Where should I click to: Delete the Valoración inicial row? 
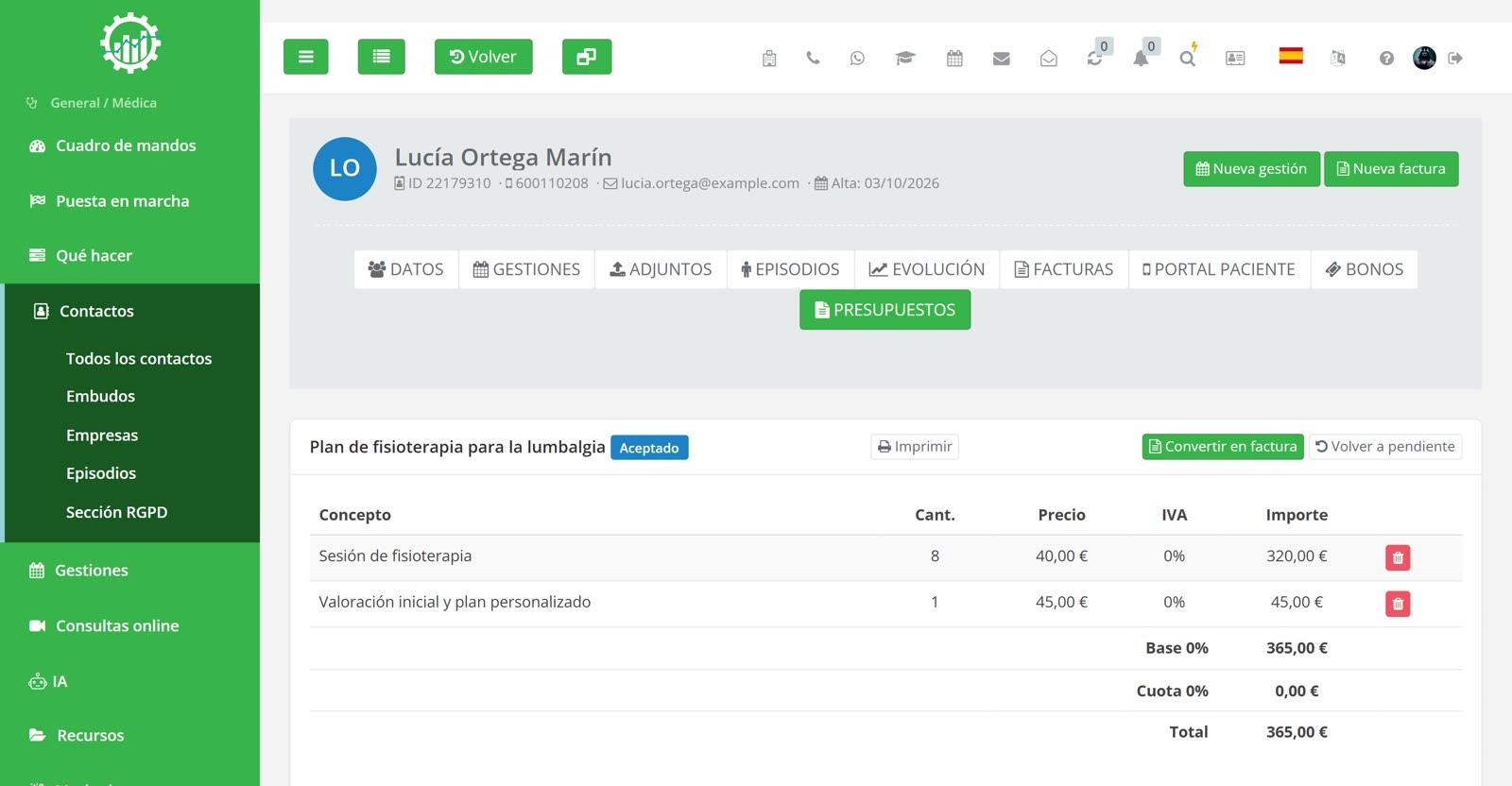[x=1398, y=604]
